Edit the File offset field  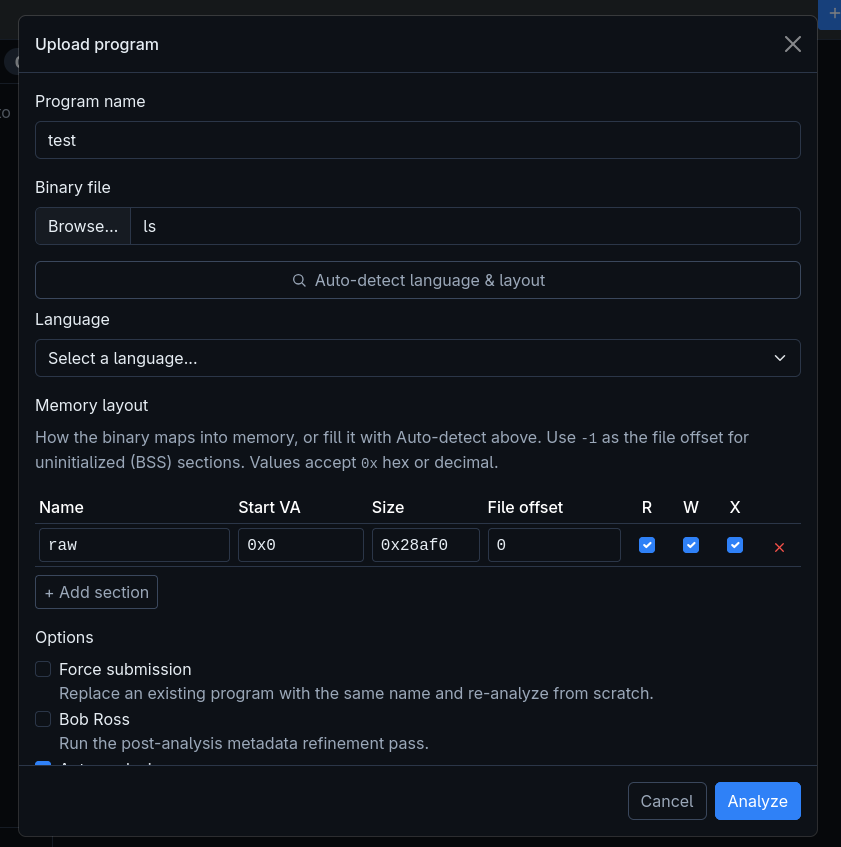[554, 544]
